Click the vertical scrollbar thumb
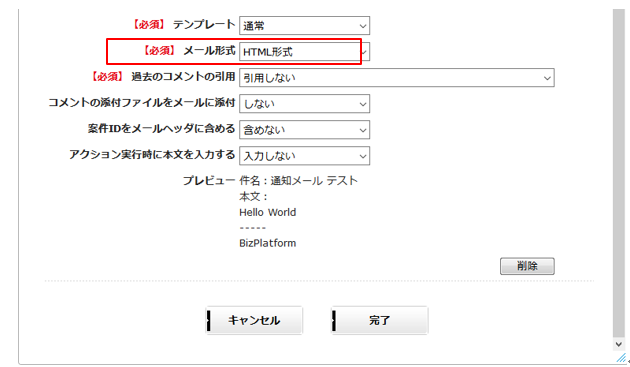The height and width of the screenshot is (367, 630). point(619,174)
